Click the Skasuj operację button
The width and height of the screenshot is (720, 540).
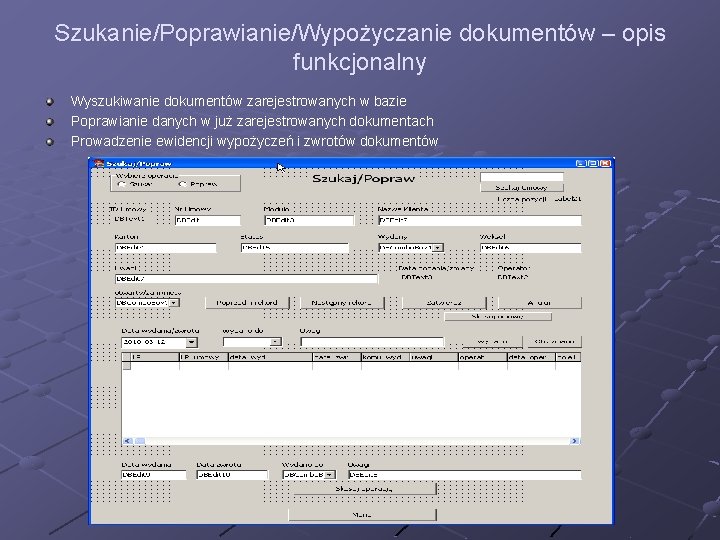(364, 489)
